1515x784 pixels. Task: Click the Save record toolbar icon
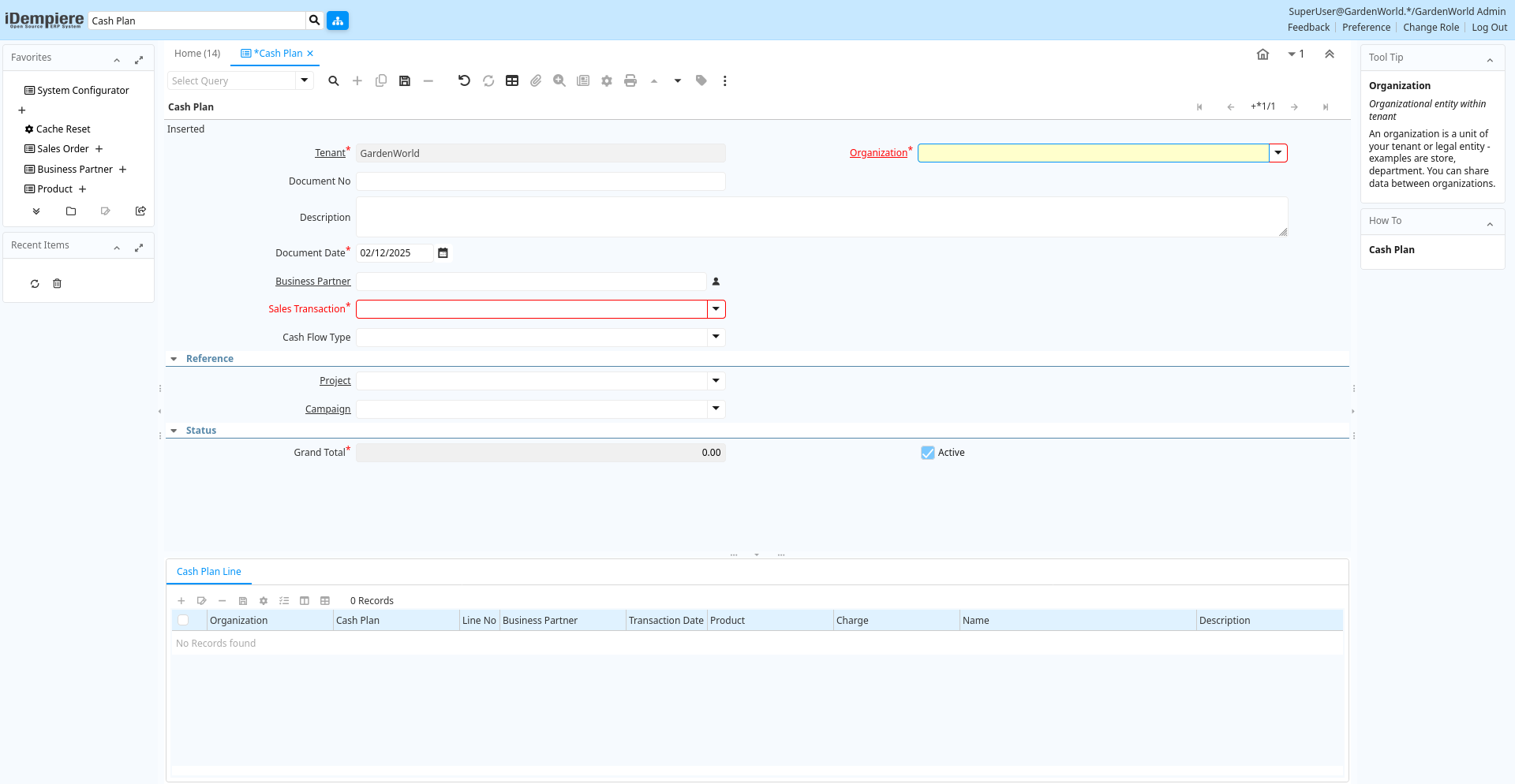405,80
